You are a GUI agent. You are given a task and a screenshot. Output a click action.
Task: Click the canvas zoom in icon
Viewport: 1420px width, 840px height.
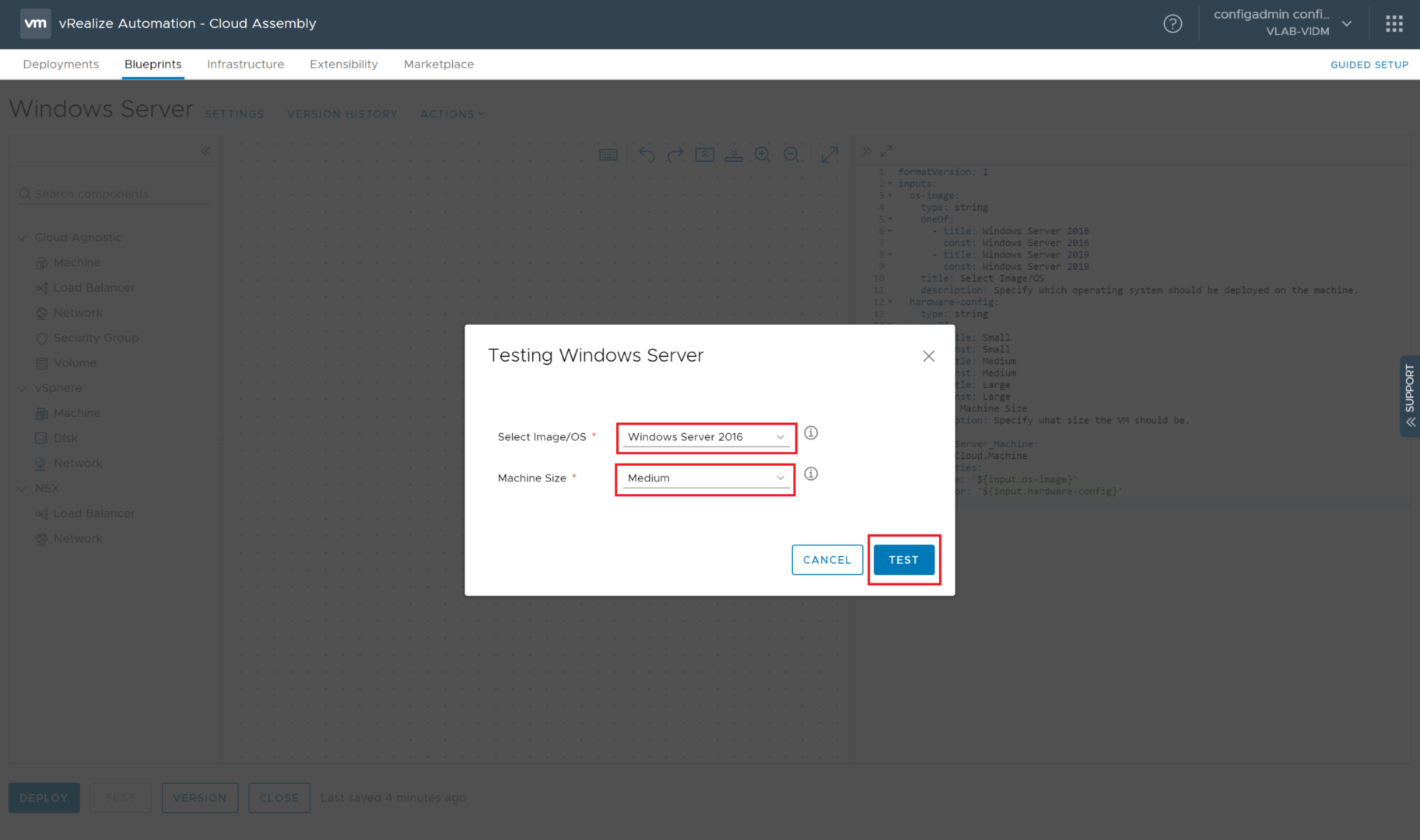coord(763,155)
